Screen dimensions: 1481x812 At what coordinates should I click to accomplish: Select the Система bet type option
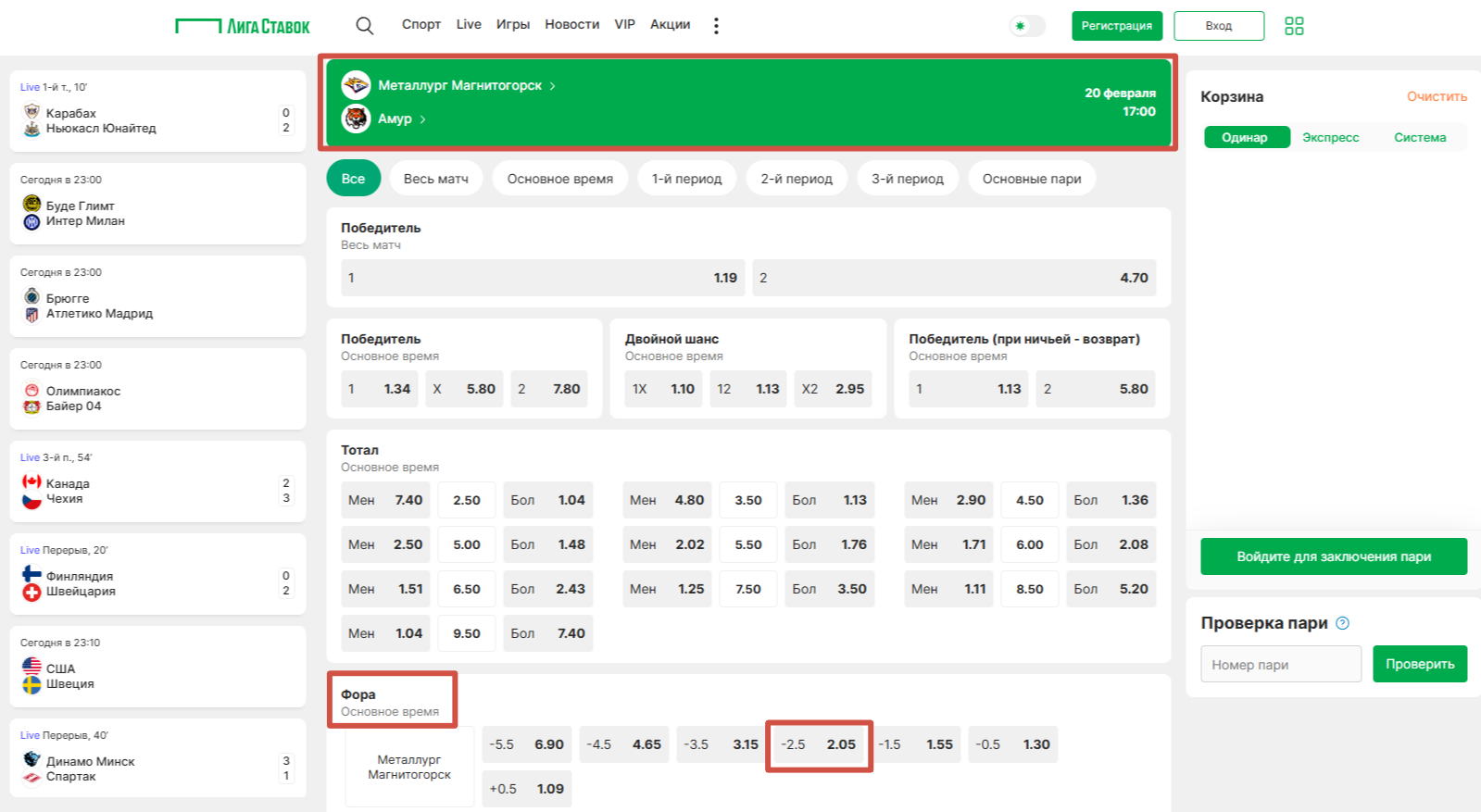point(1419,138)
